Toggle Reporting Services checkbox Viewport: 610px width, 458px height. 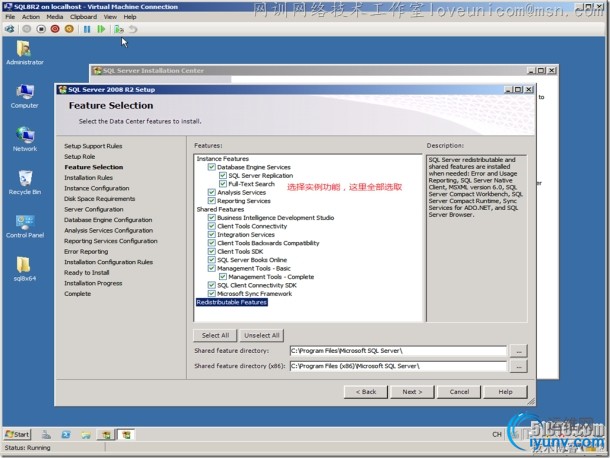212,201
